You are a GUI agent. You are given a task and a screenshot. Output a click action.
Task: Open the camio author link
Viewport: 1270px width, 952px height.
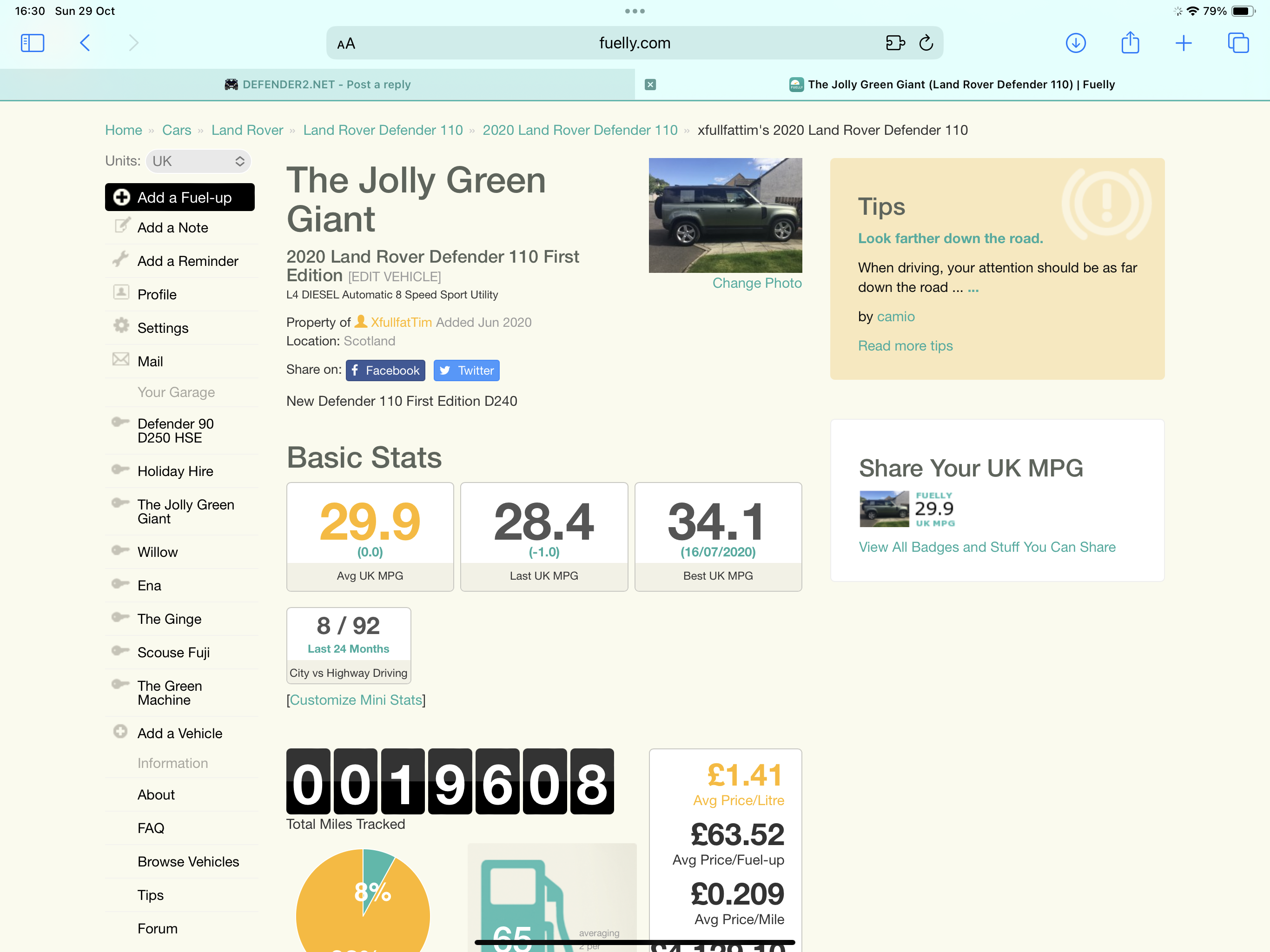coord(896,317)
